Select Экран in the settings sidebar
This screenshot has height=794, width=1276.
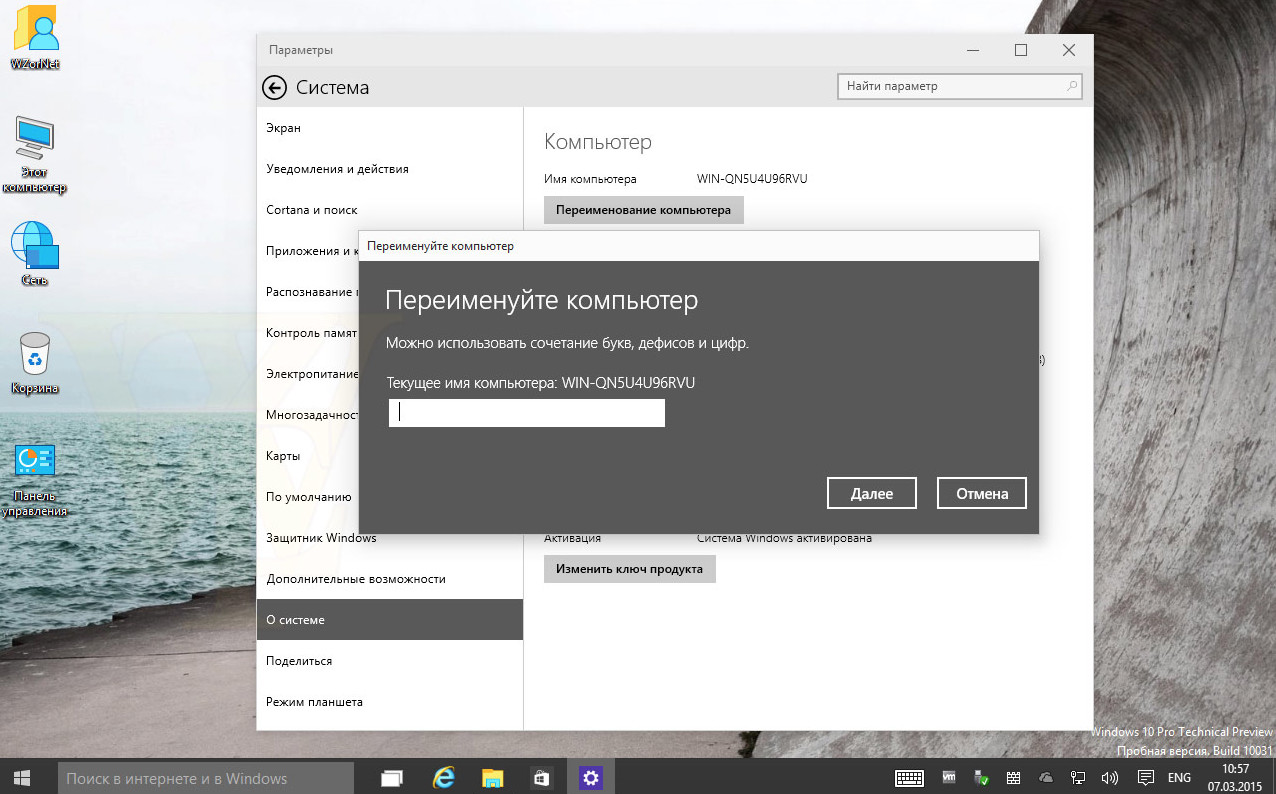pos(284,128)
